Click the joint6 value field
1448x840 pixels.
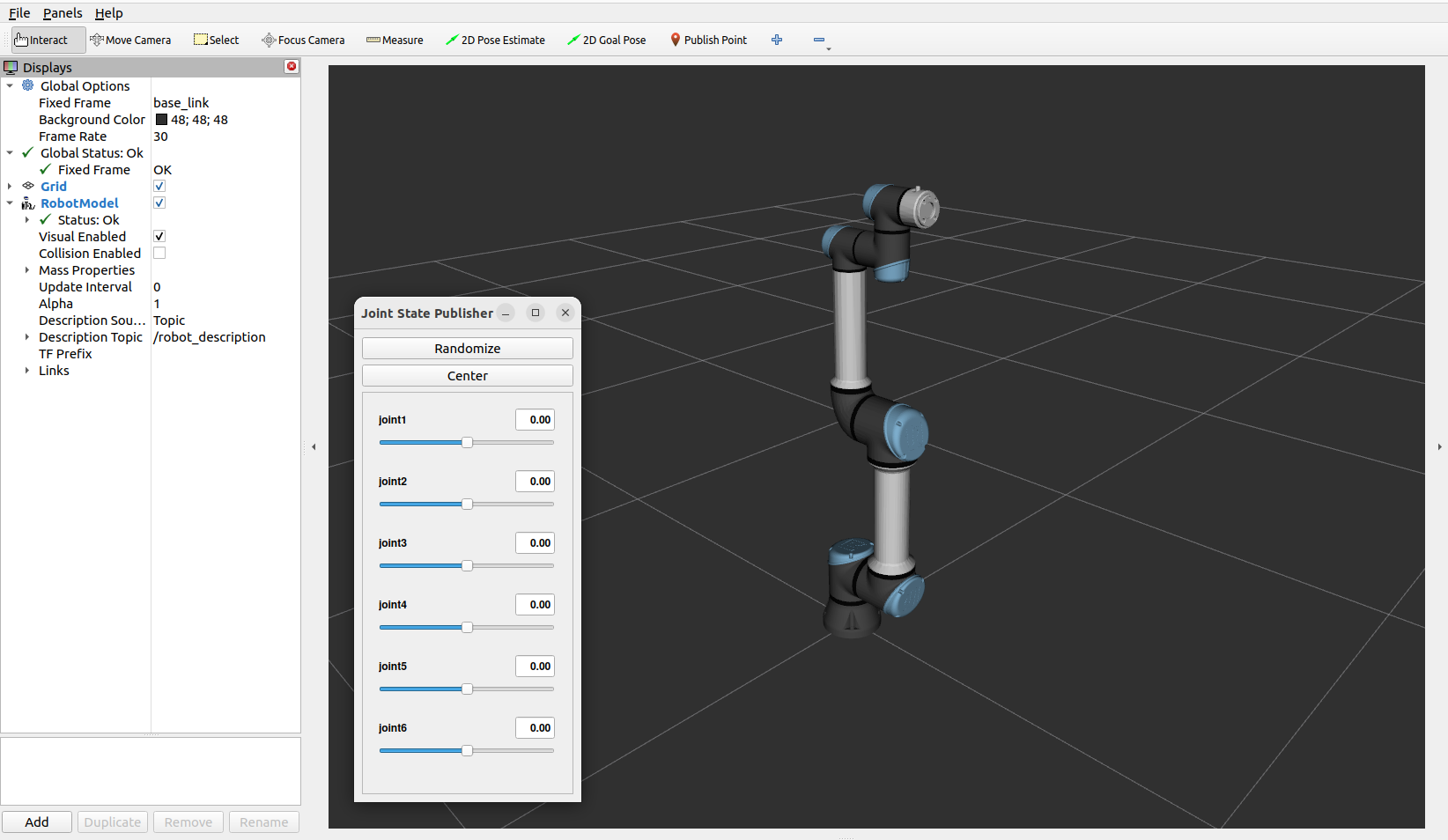click(535, 728)
